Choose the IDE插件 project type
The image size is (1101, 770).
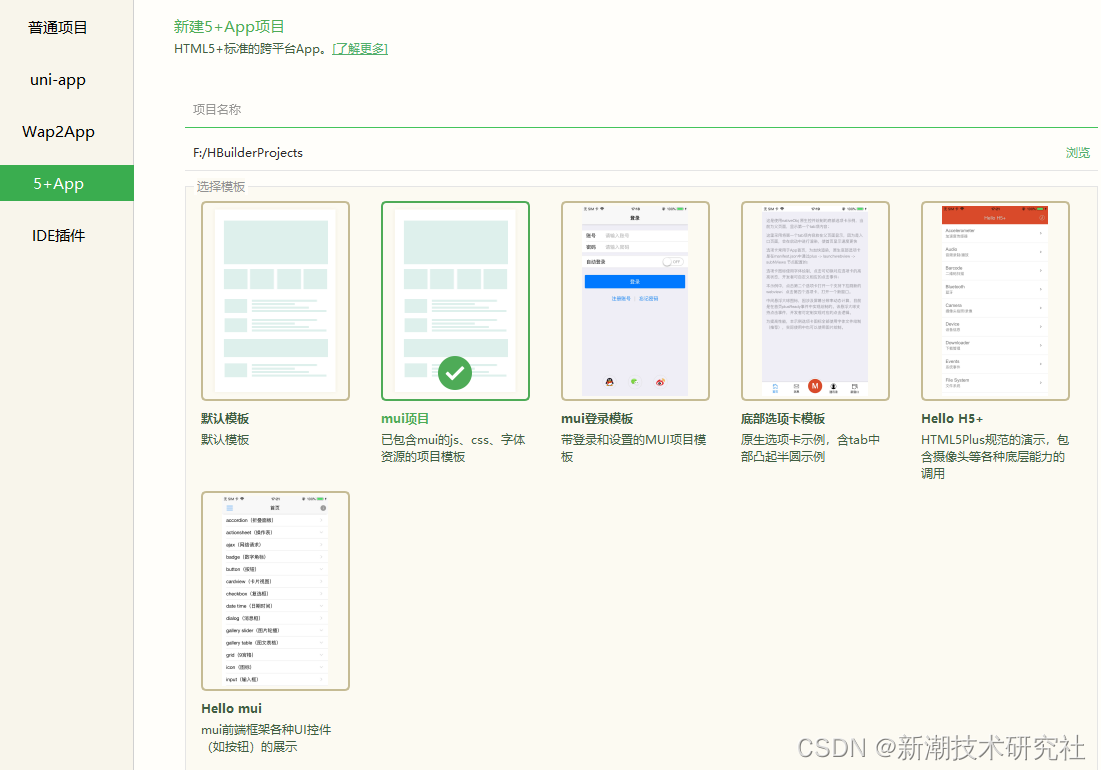coord(58,235)
